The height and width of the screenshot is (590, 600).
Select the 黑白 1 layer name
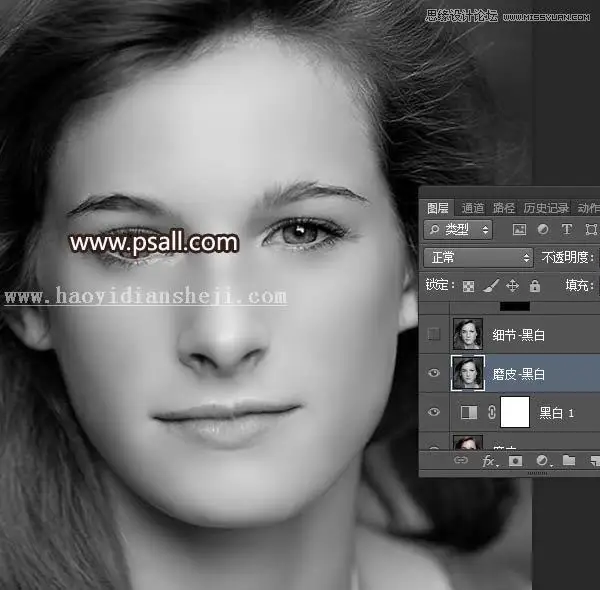click(x=556, y=413)
